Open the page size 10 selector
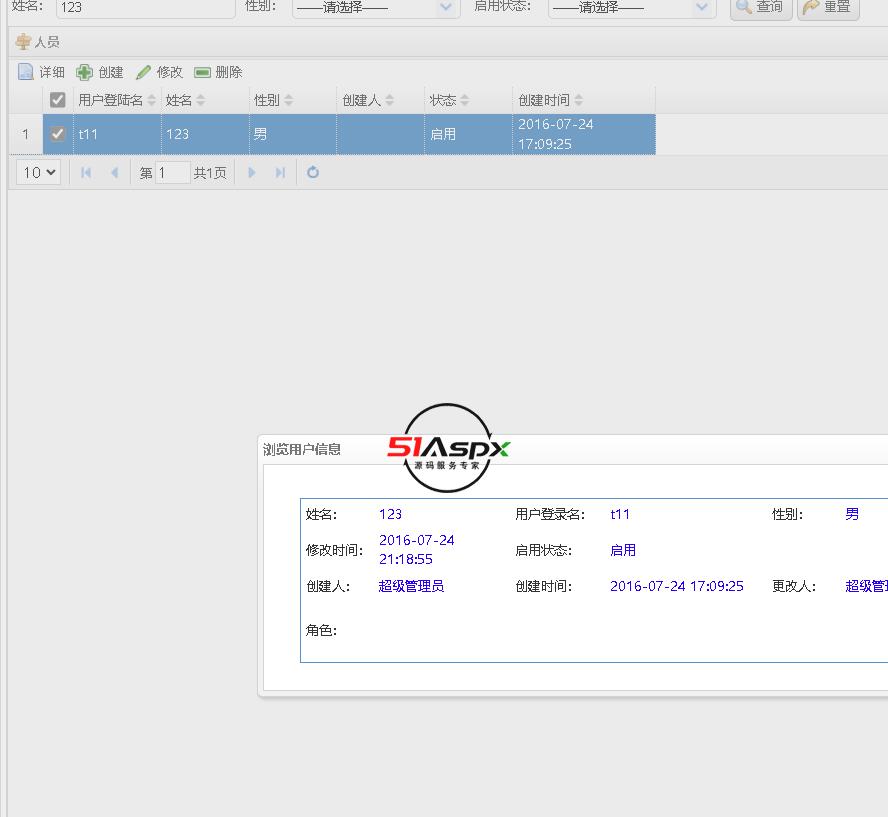Screen dimensions: 888x817 pos(39,173)
